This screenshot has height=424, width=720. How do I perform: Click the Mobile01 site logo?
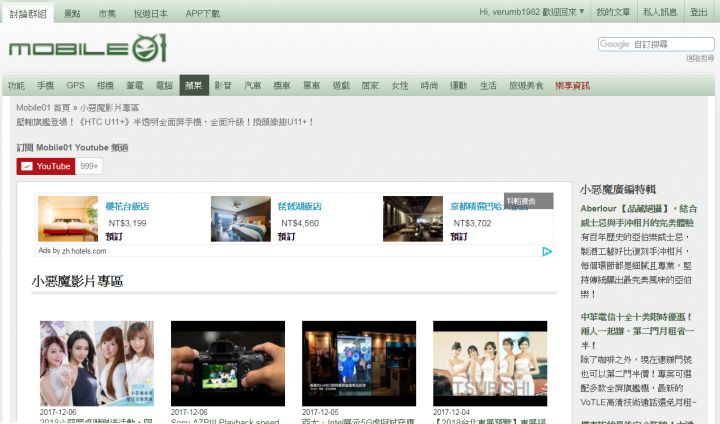tap(87, 48)
